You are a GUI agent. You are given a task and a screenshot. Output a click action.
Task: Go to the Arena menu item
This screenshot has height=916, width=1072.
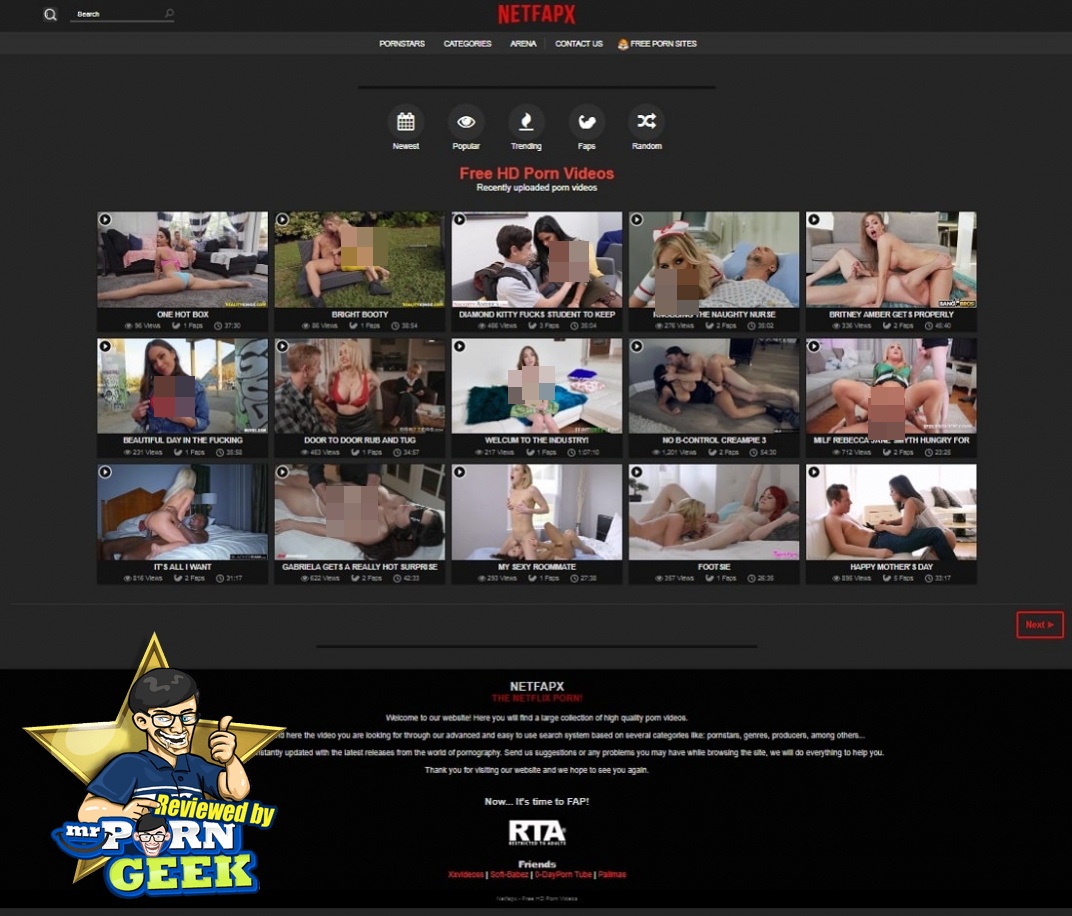click(x=523, y=44)
